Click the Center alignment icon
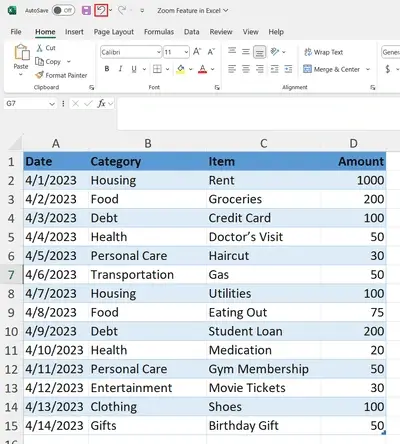The image size is (400, 444). click(246, 69)
